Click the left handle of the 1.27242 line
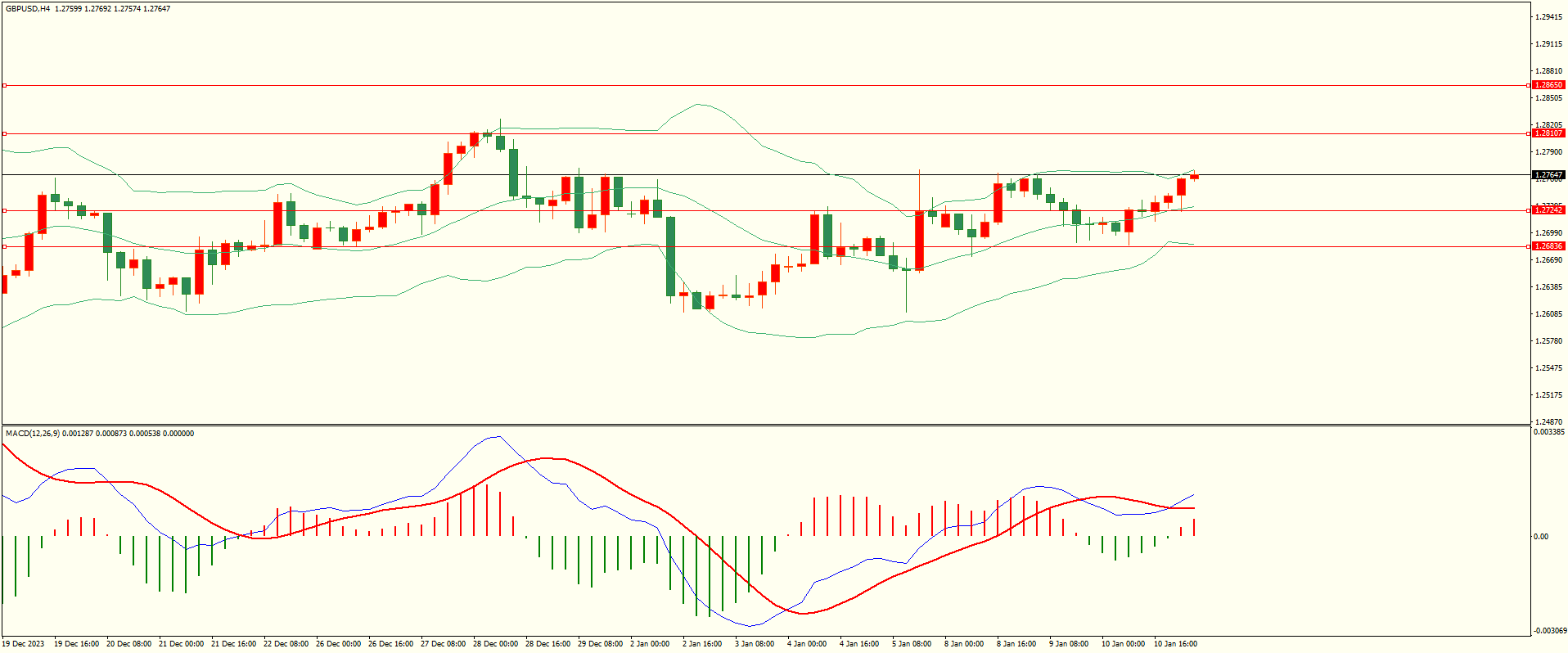This screenshot has width=1568, height=653. pyautogui.click(x=4, y=210)
